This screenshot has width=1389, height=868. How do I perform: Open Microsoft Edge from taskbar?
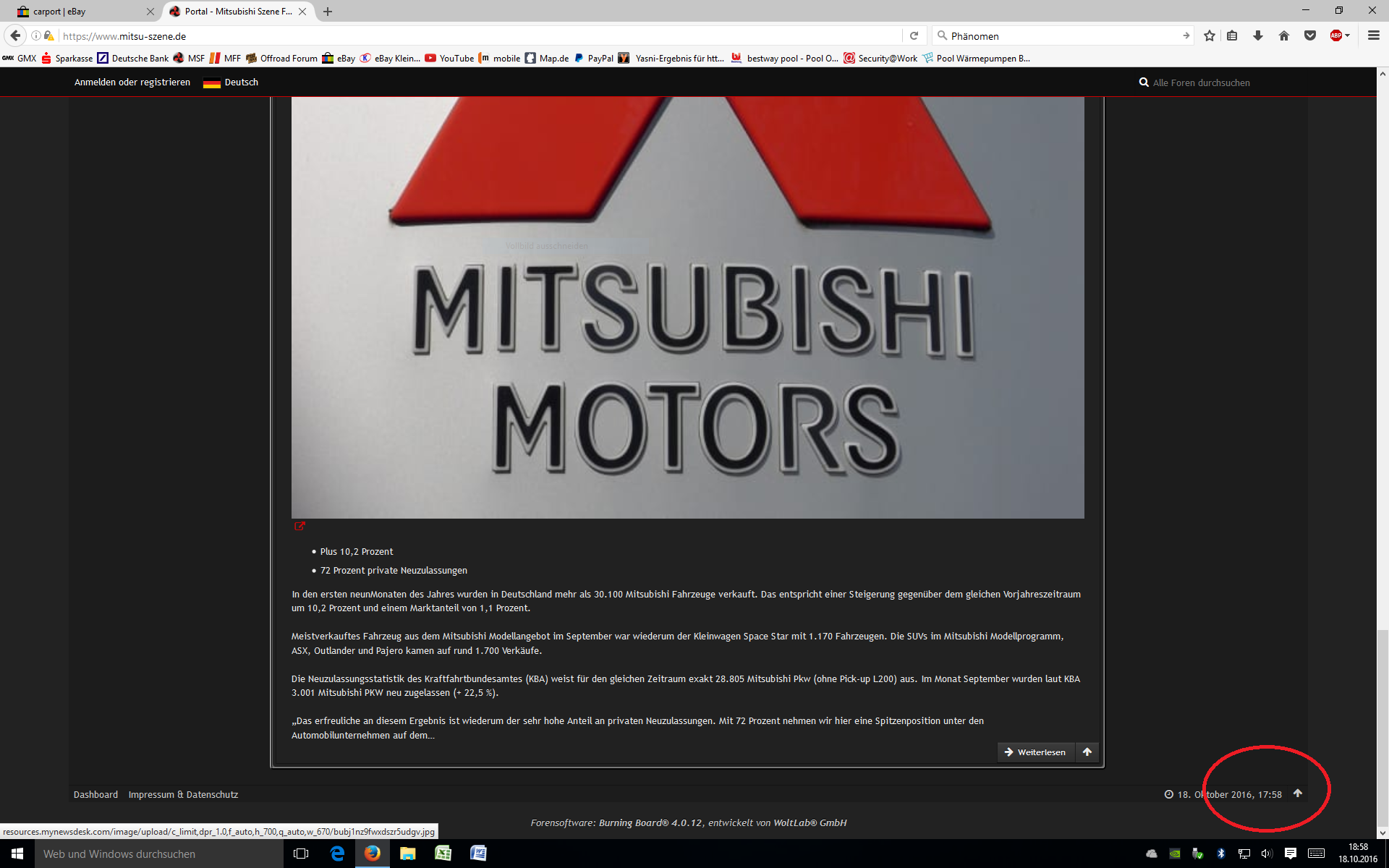coord(337,854)
